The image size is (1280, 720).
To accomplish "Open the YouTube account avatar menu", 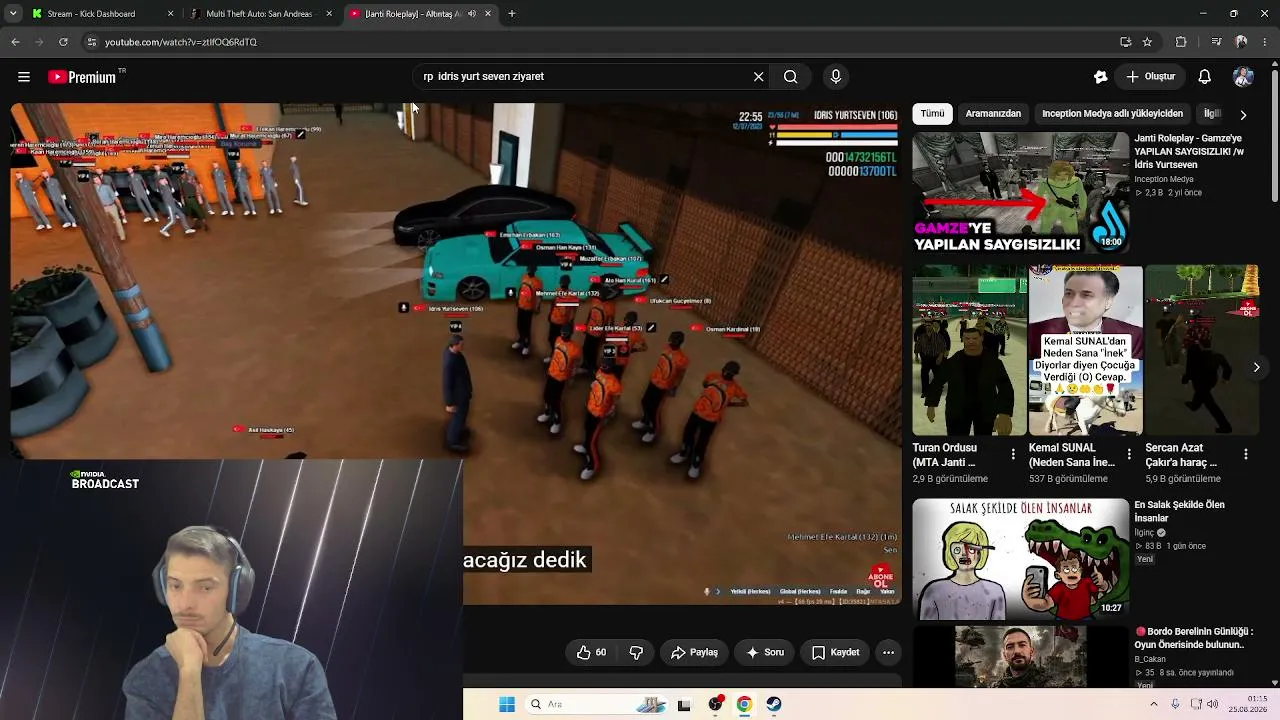I will [1243, 77].
